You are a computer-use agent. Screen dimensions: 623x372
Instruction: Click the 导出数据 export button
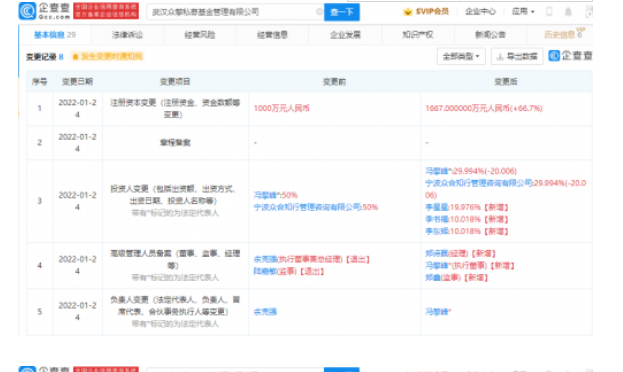click(517, 56)
